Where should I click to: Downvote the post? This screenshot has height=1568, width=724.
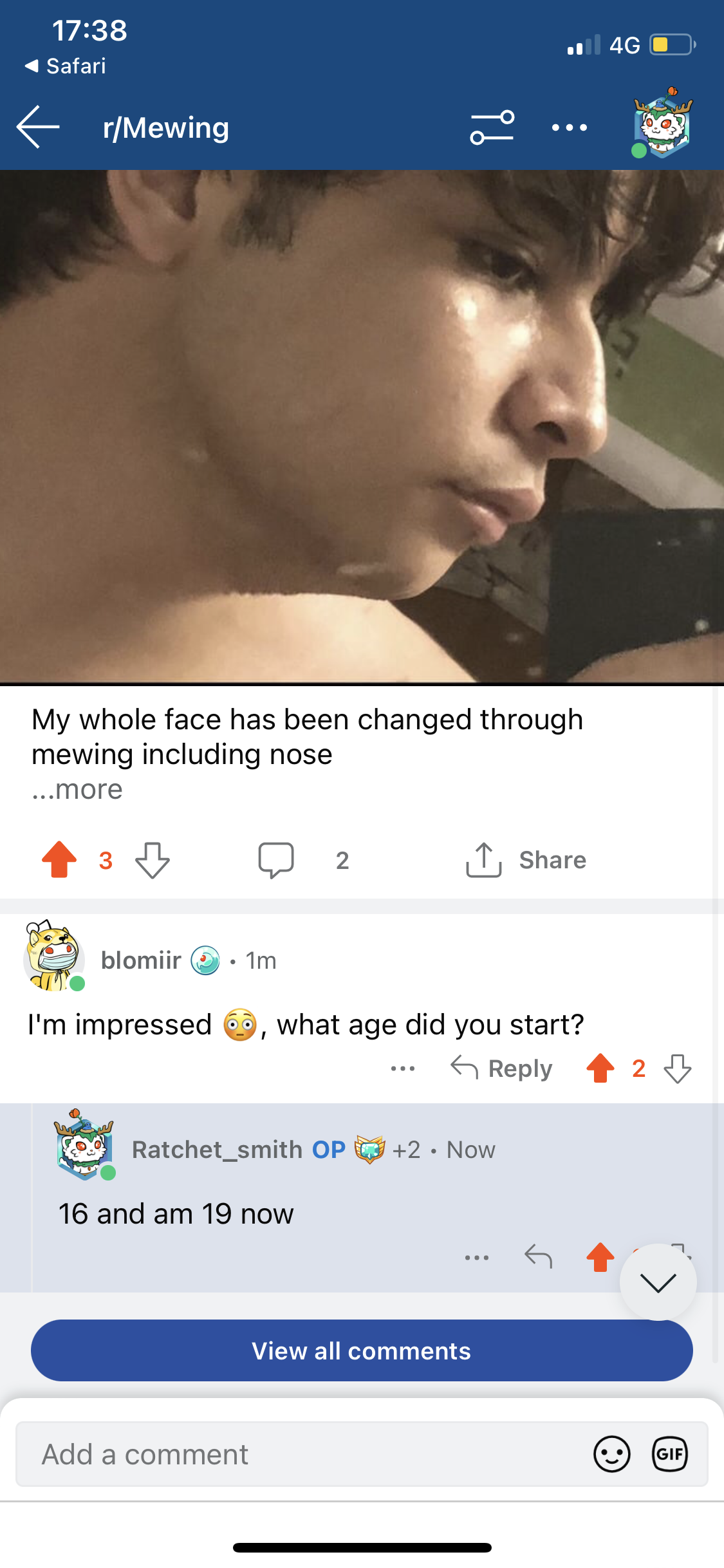[153, 860]
